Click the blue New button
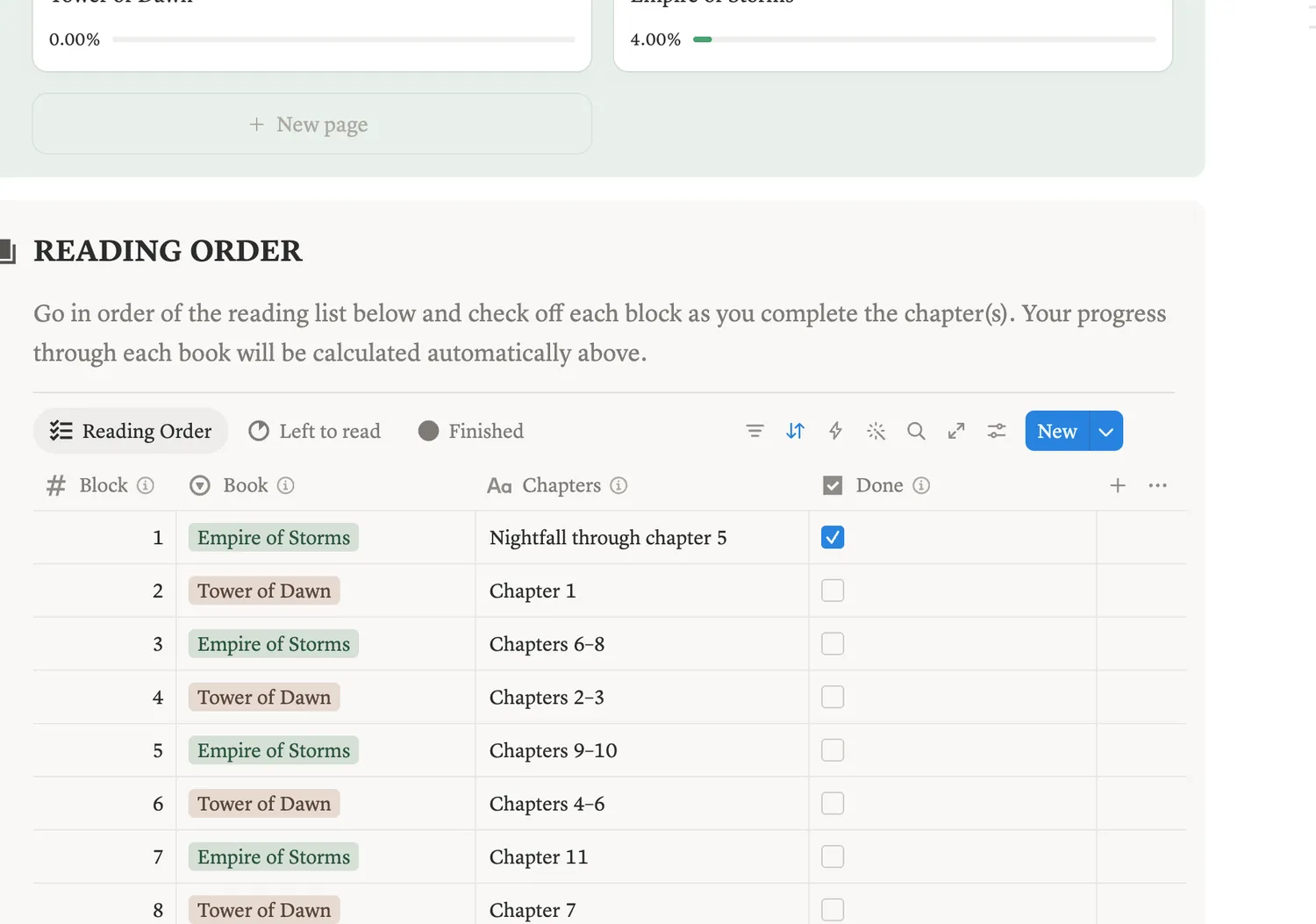Viewport: 1316px width, 924px height. [1057, 431]
